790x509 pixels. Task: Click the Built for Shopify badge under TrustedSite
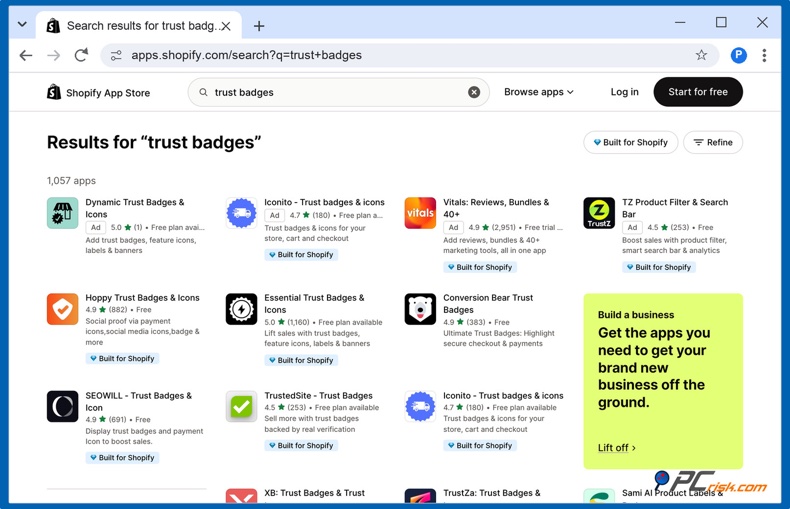pyautogui.click(x=301, y=446)
